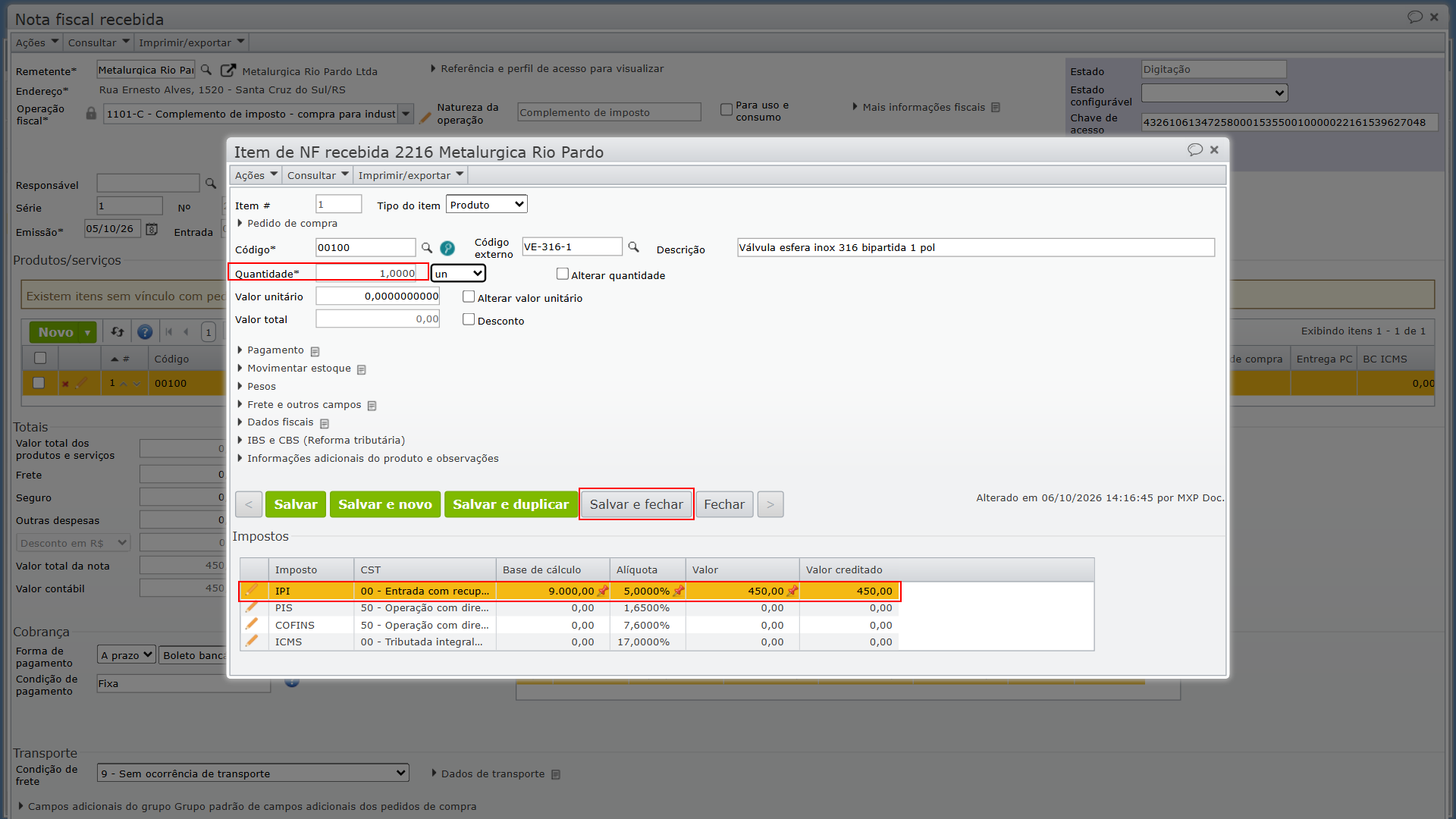This screenshot has width=1456, height=819.
Task: Edit the IPI tax row pencil icon
Action: pos(252,590)
